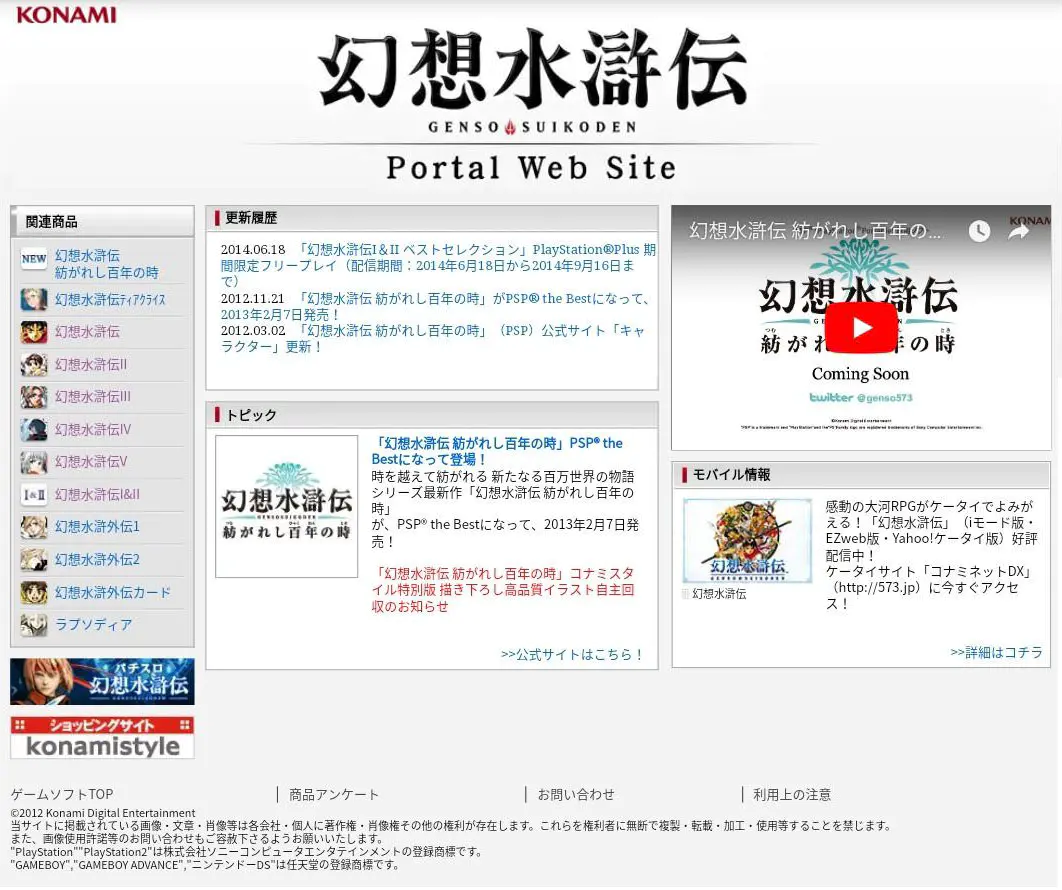The height and width of the screenshot is (890, 1062).
Task: Click the 幻想水滸外伝2 character icon
Action: tap(34, 559)
